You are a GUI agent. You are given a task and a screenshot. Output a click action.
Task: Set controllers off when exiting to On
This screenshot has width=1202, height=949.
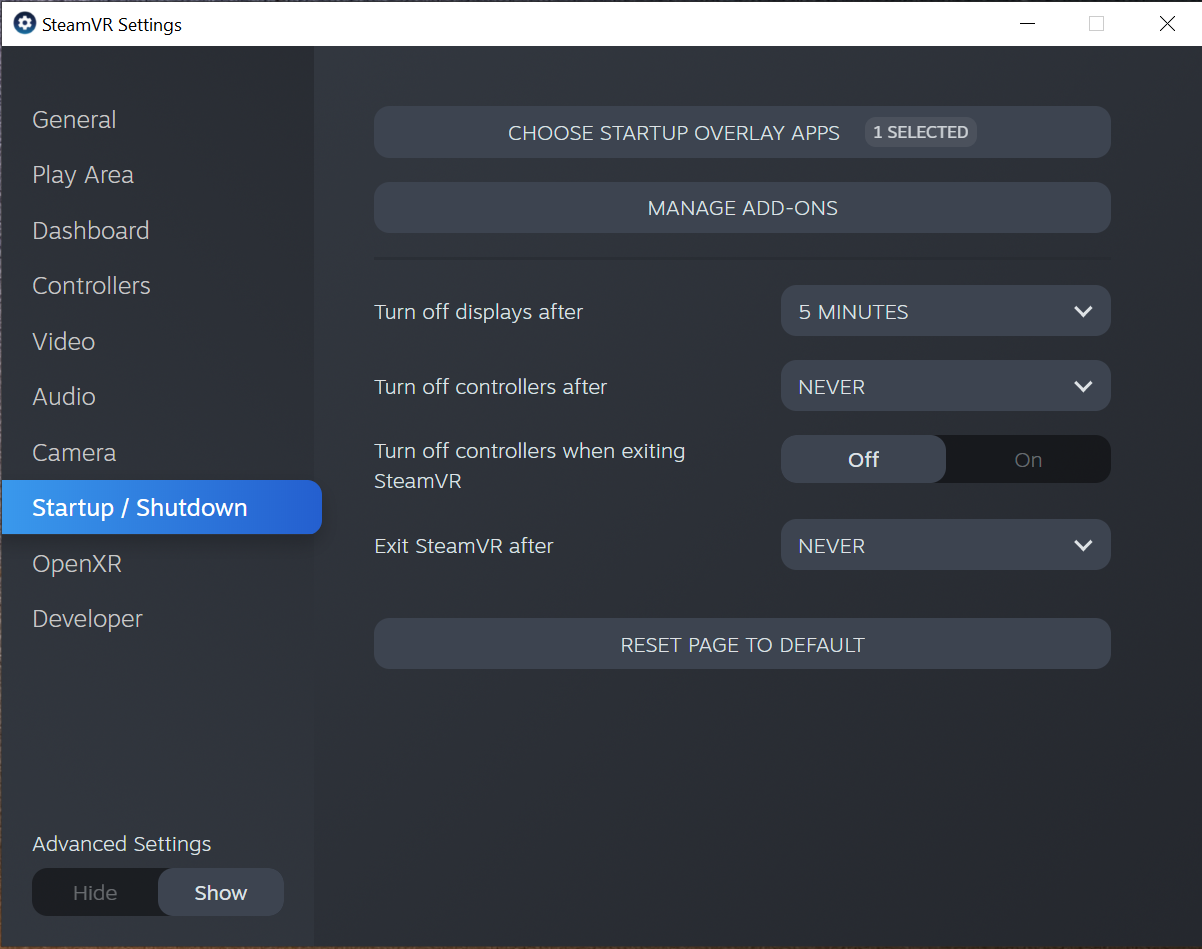[1028, 459]
